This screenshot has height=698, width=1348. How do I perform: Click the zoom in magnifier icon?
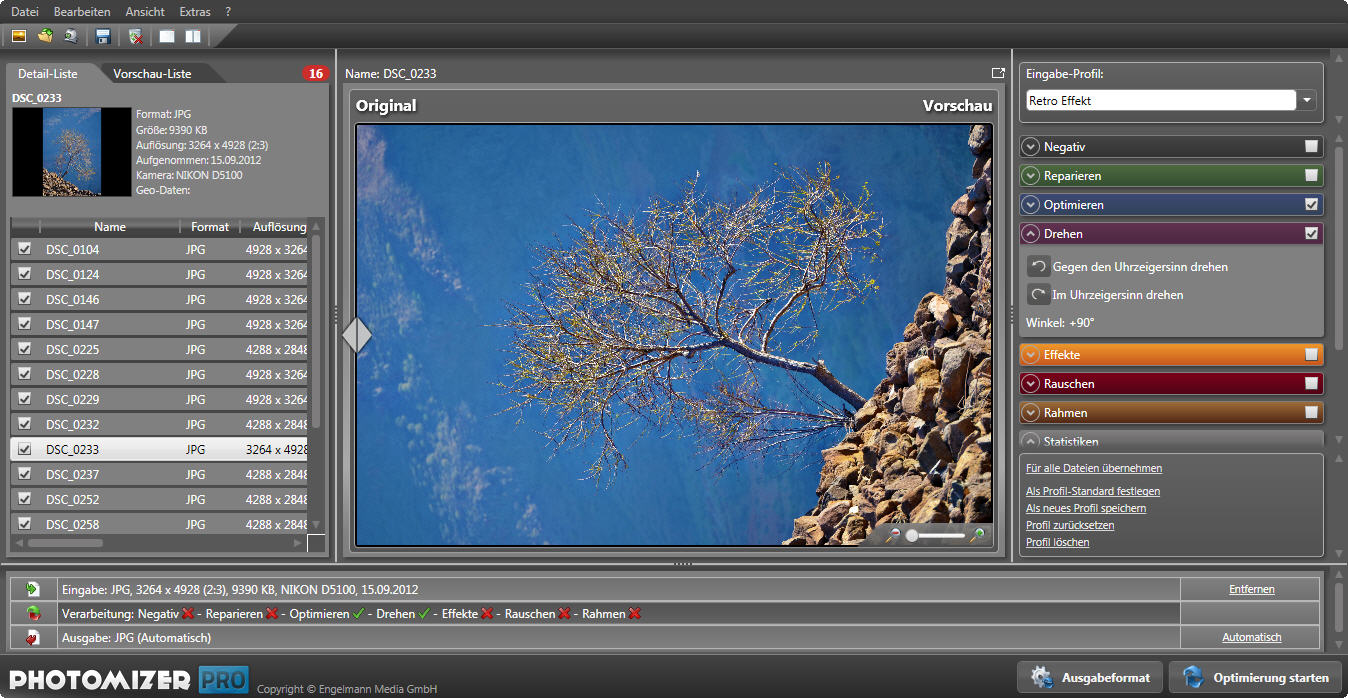click(x=977, y=536)
